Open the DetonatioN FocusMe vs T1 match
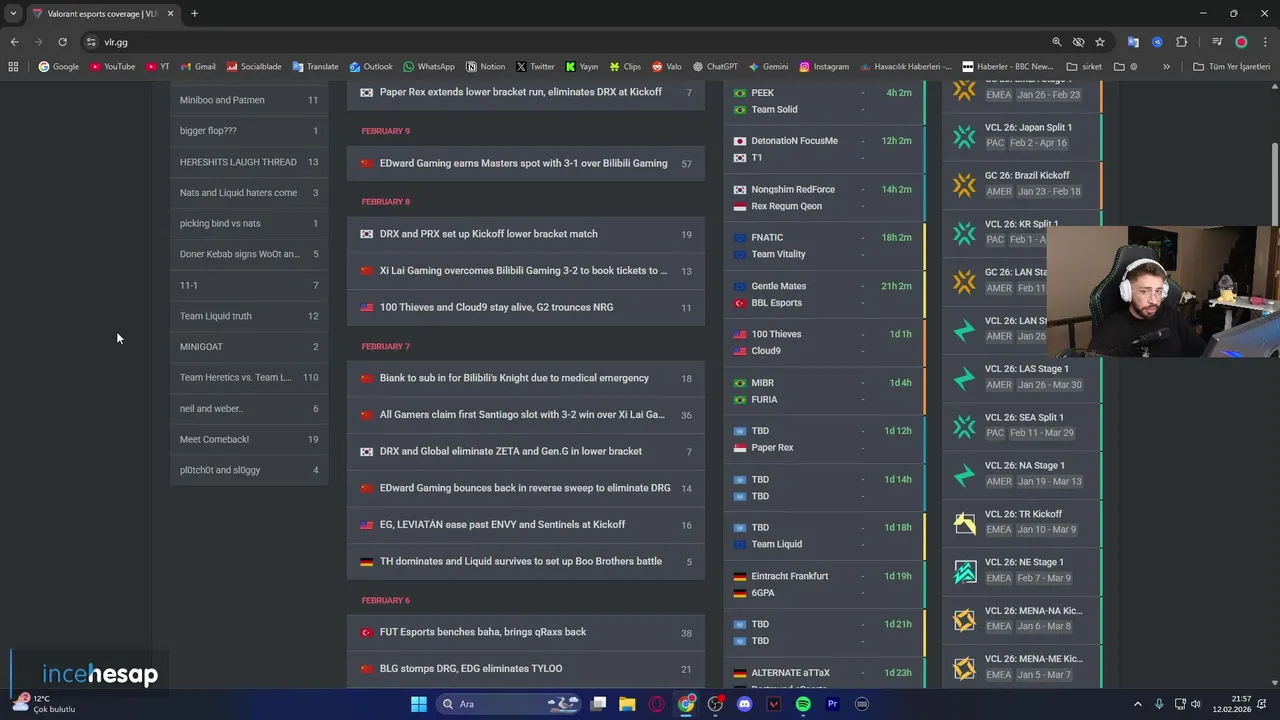Screen dimensions: 1280x720 [x=824, y=149]
